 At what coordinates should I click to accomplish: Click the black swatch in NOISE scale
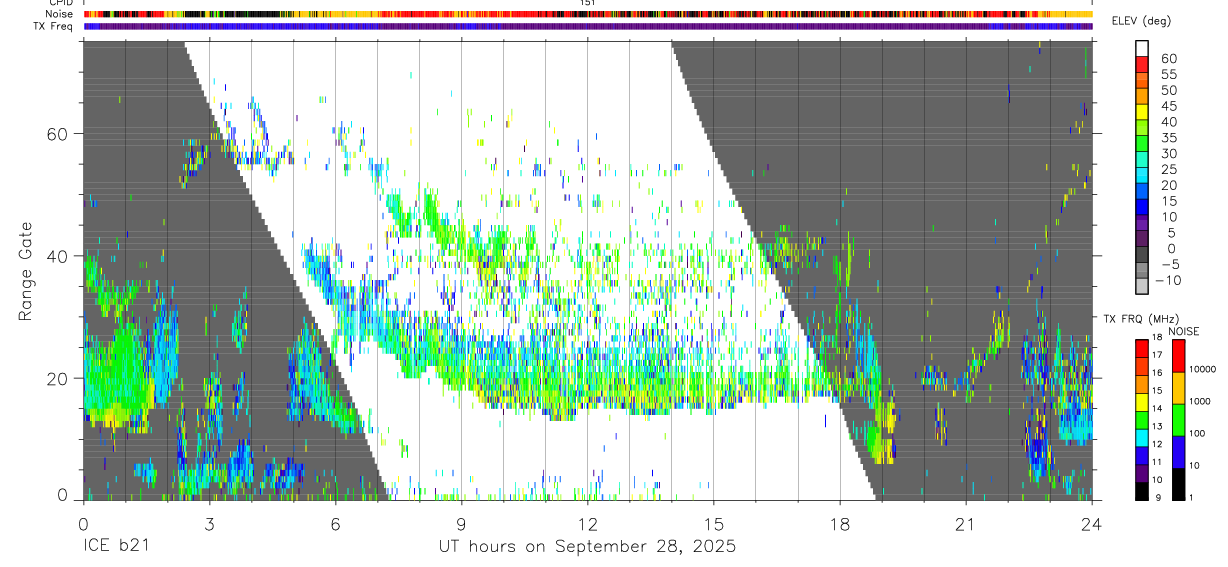click(1177, 484)
